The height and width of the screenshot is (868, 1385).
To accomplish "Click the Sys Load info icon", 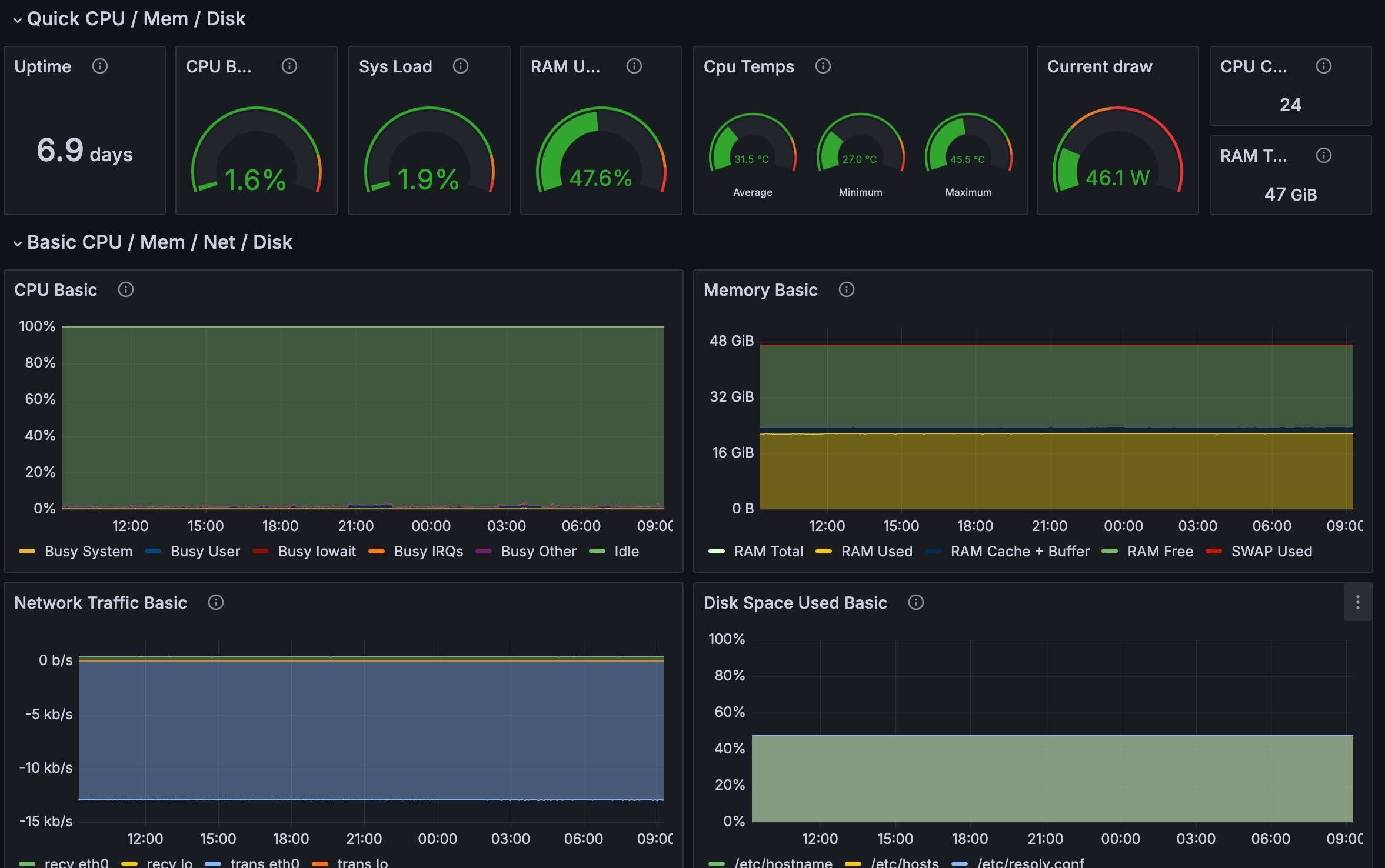I will click(x=461, y=66).
